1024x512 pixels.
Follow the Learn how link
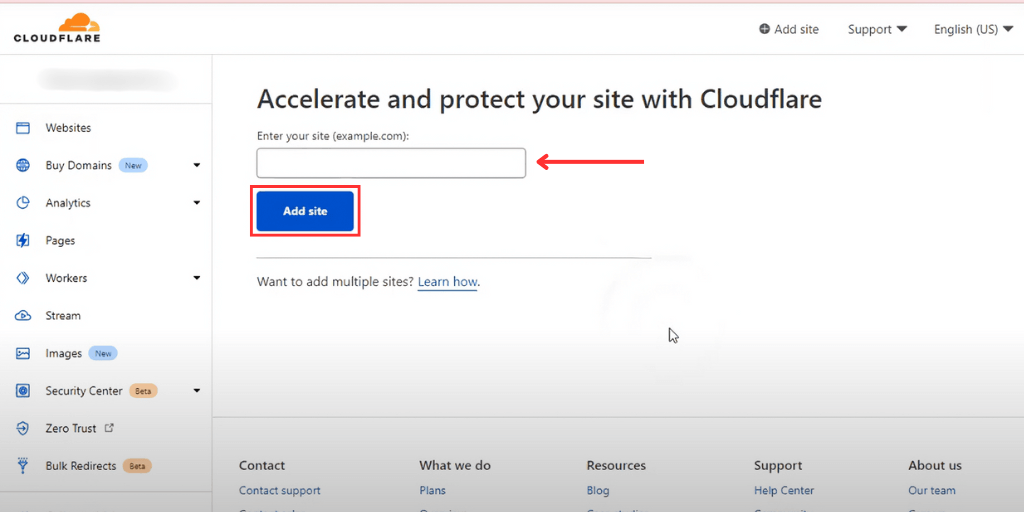pos(447,282)
